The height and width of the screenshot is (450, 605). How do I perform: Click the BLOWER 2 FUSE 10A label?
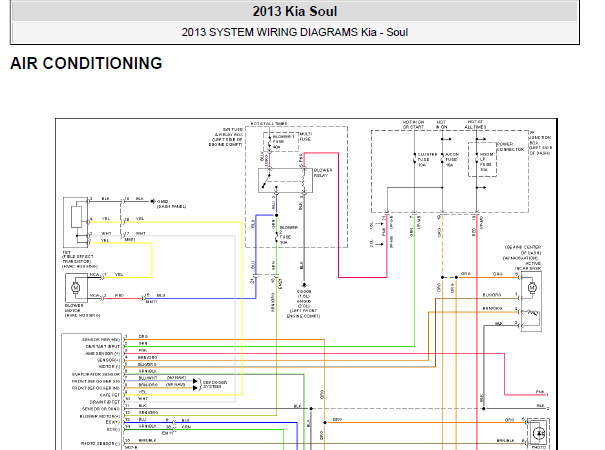coord(287,235)
